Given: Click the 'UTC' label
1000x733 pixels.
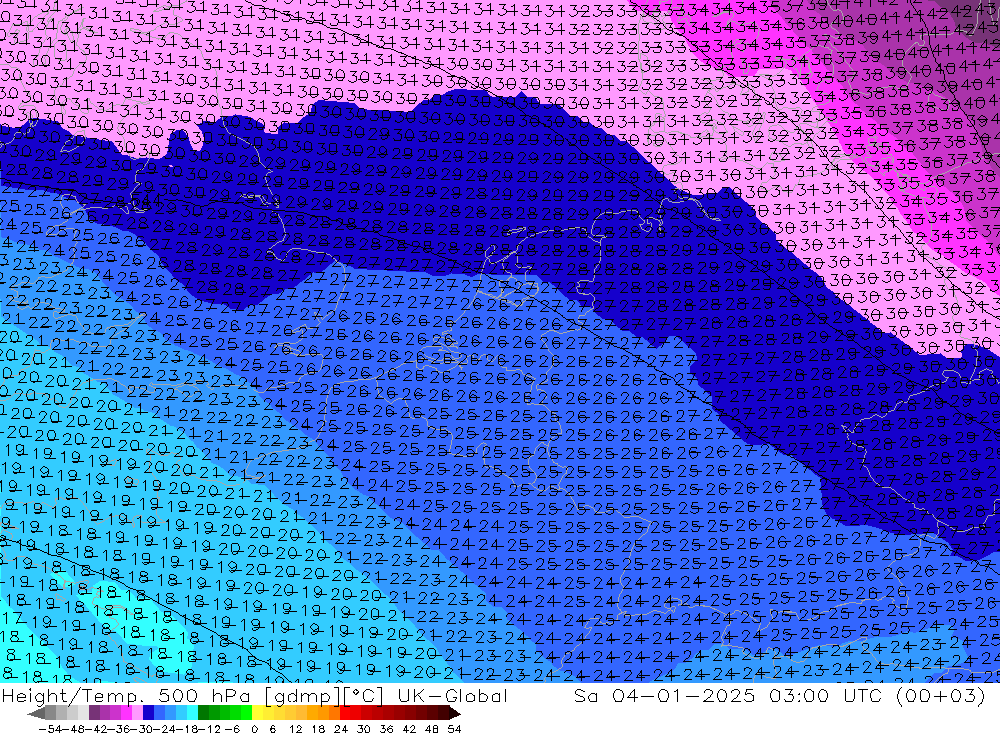Looking at the screenshot, I should 862,695.
